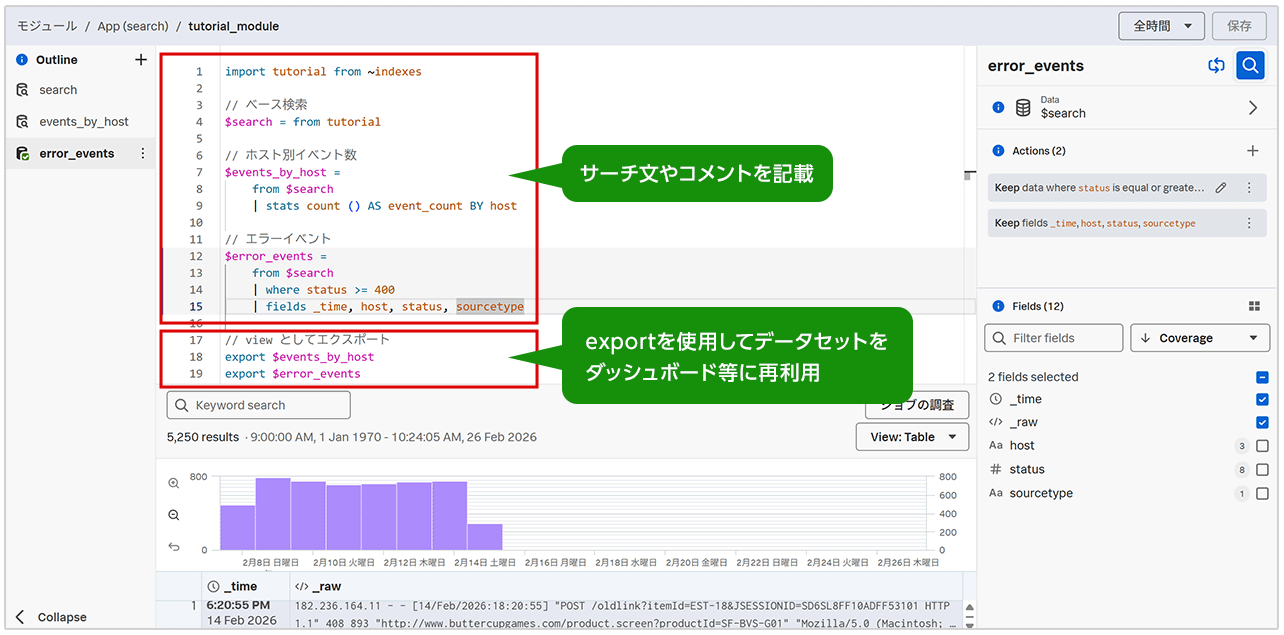Expand the Coverage sort dropdown
This screenshot has width=1284, height=635.
click(1199, 338)
